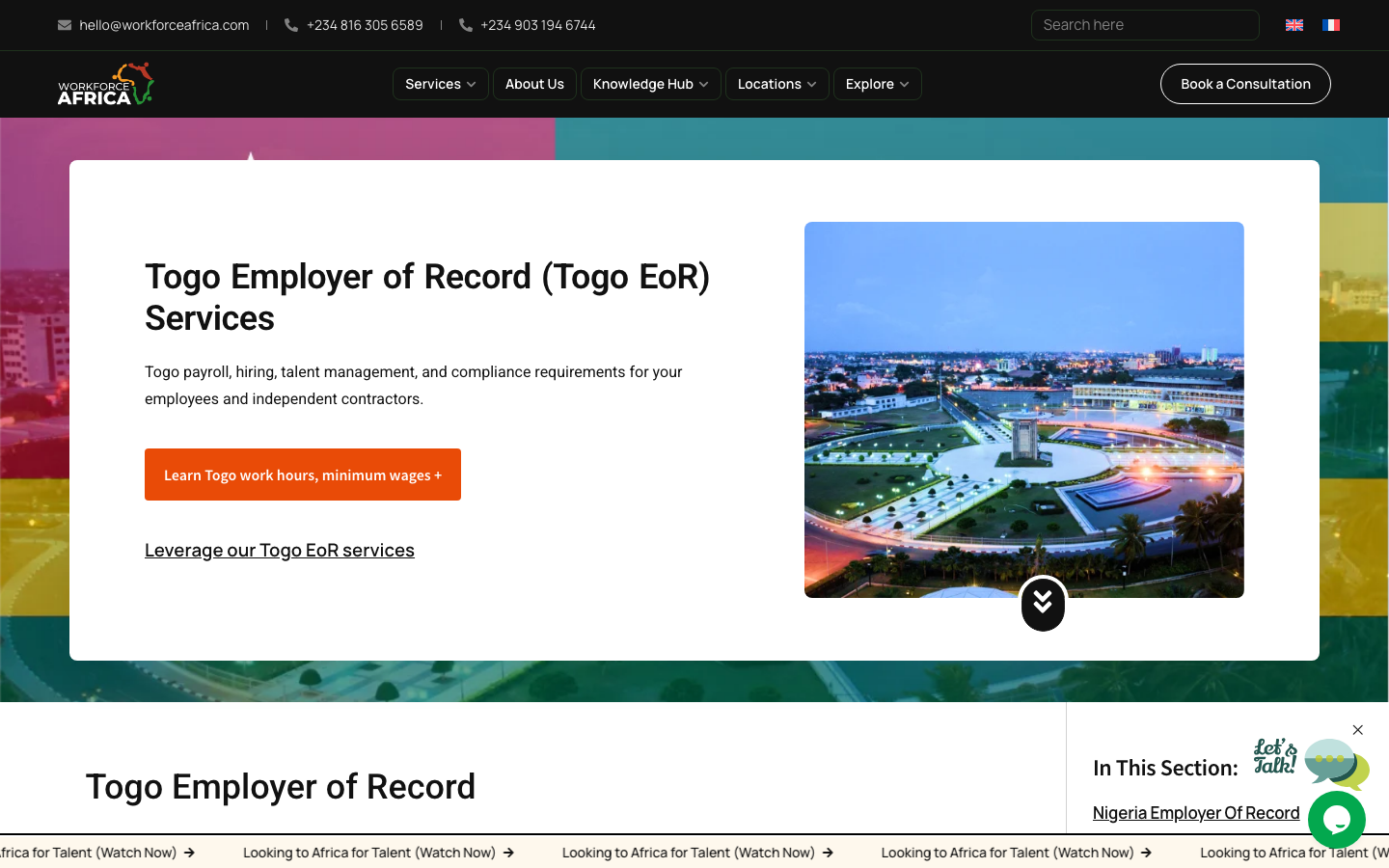Switch language with the French flag icon
The image size is (1389, 868).
pyautogui.click(x=1331, y=25)
